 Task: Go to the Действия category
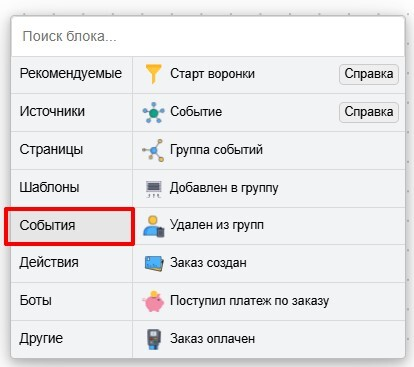(x=72, y=263)
